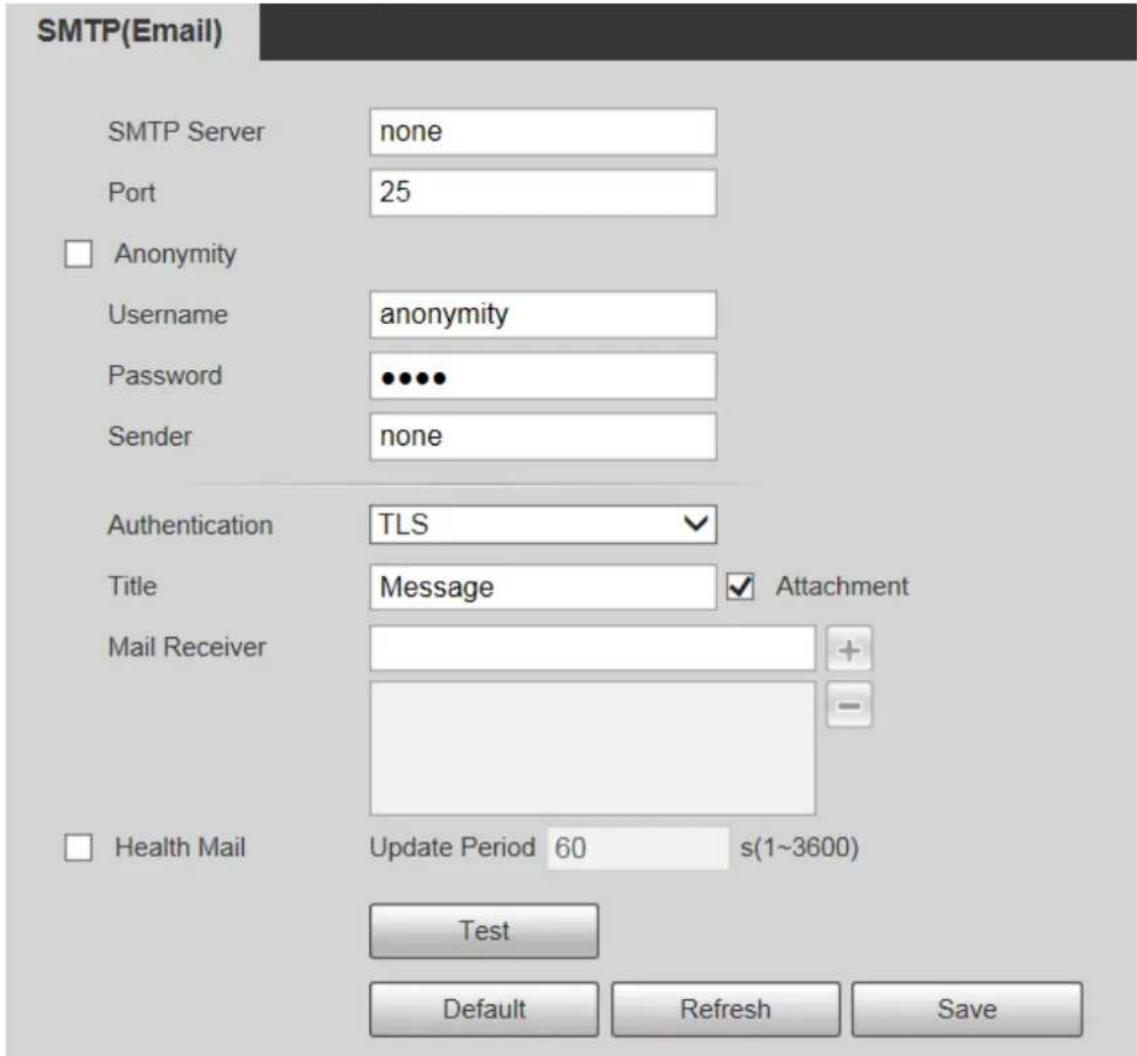
Task: Click the Refresh button
Action: click(725, 1009)
